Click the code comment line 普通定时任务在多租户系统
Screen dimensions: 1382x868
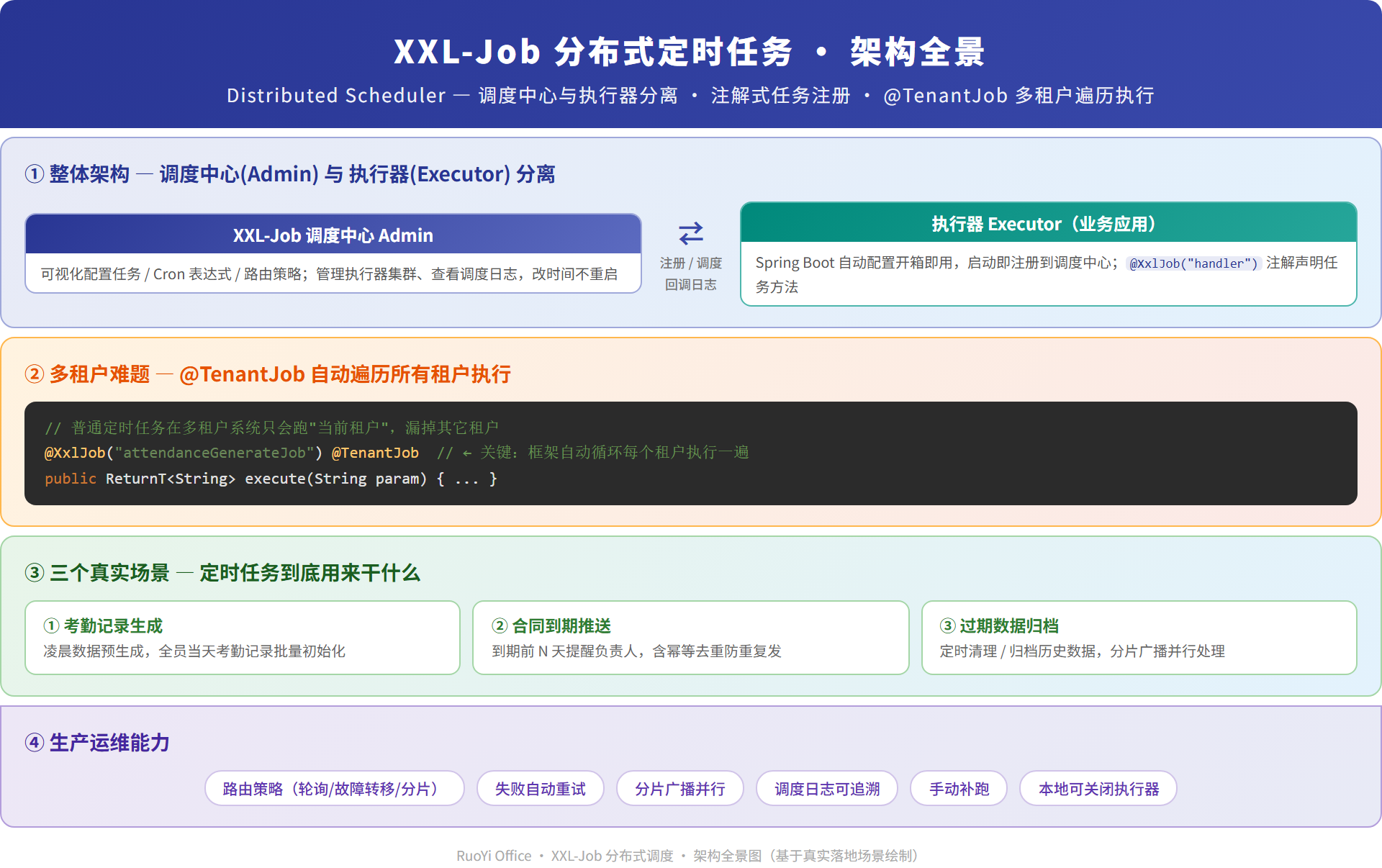pyautogui.click(x=272, y=428)
